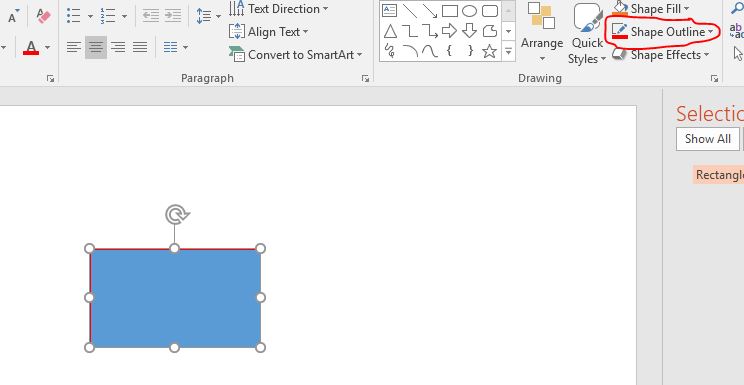Toggle Align Left paragraph alignment
Image resolution: width=744 pixels, height=385 pixels.
click(x=74, y=47)
